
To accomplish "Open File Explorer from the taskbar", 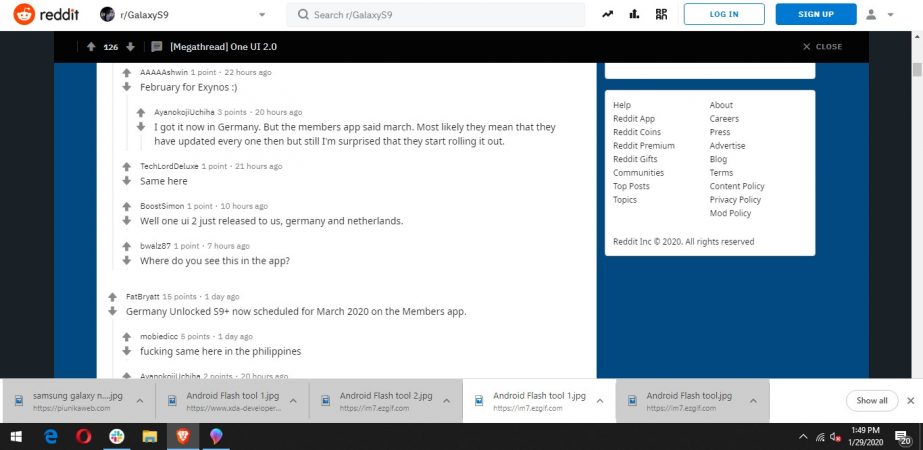I will coord(150,436).
